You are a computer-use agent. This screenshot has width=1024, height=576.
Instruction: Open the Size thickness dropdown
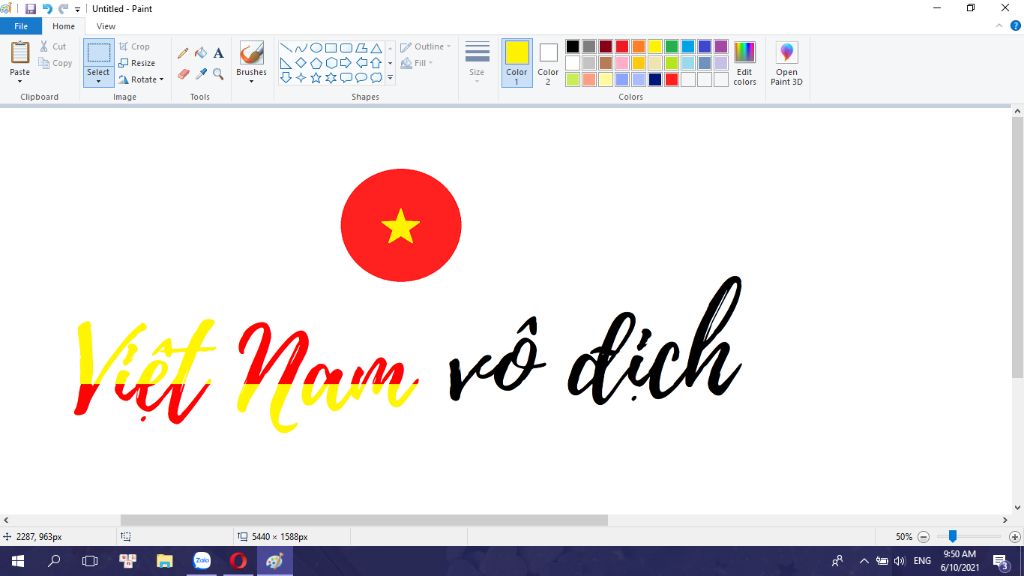click(477, 63)
